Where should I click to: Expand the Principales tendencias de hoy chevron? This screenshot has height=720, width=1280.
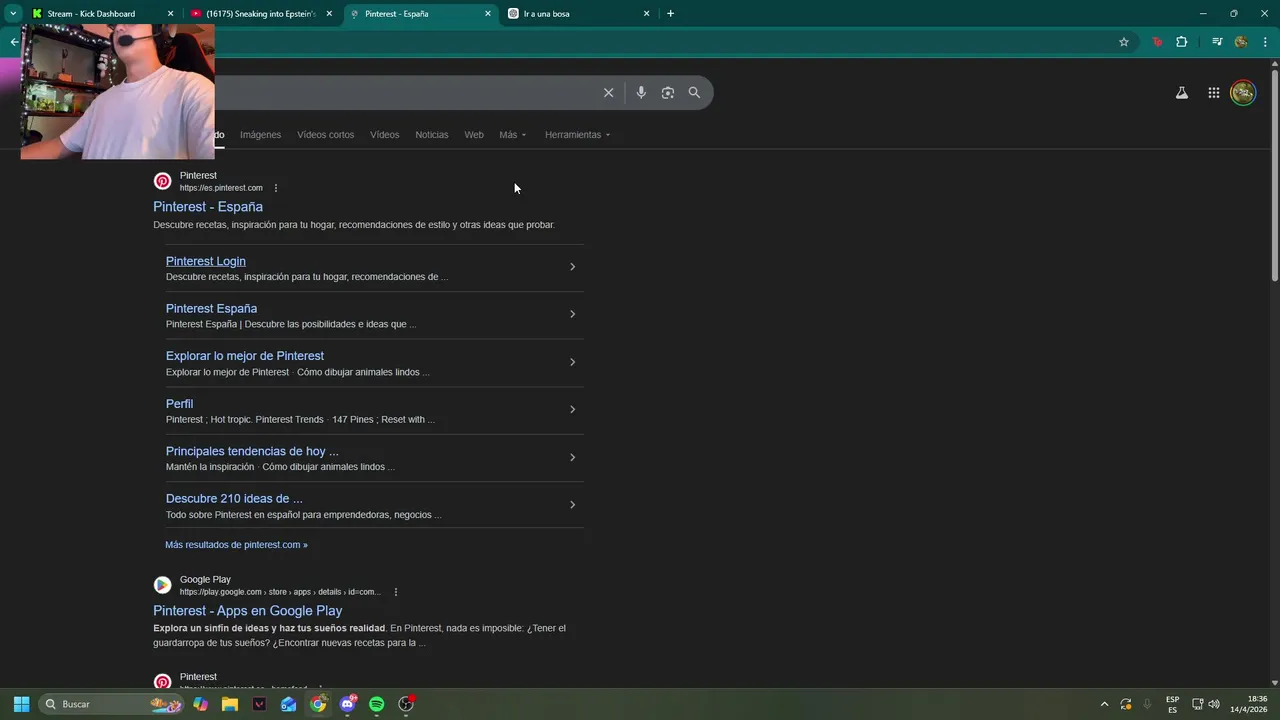572,457
